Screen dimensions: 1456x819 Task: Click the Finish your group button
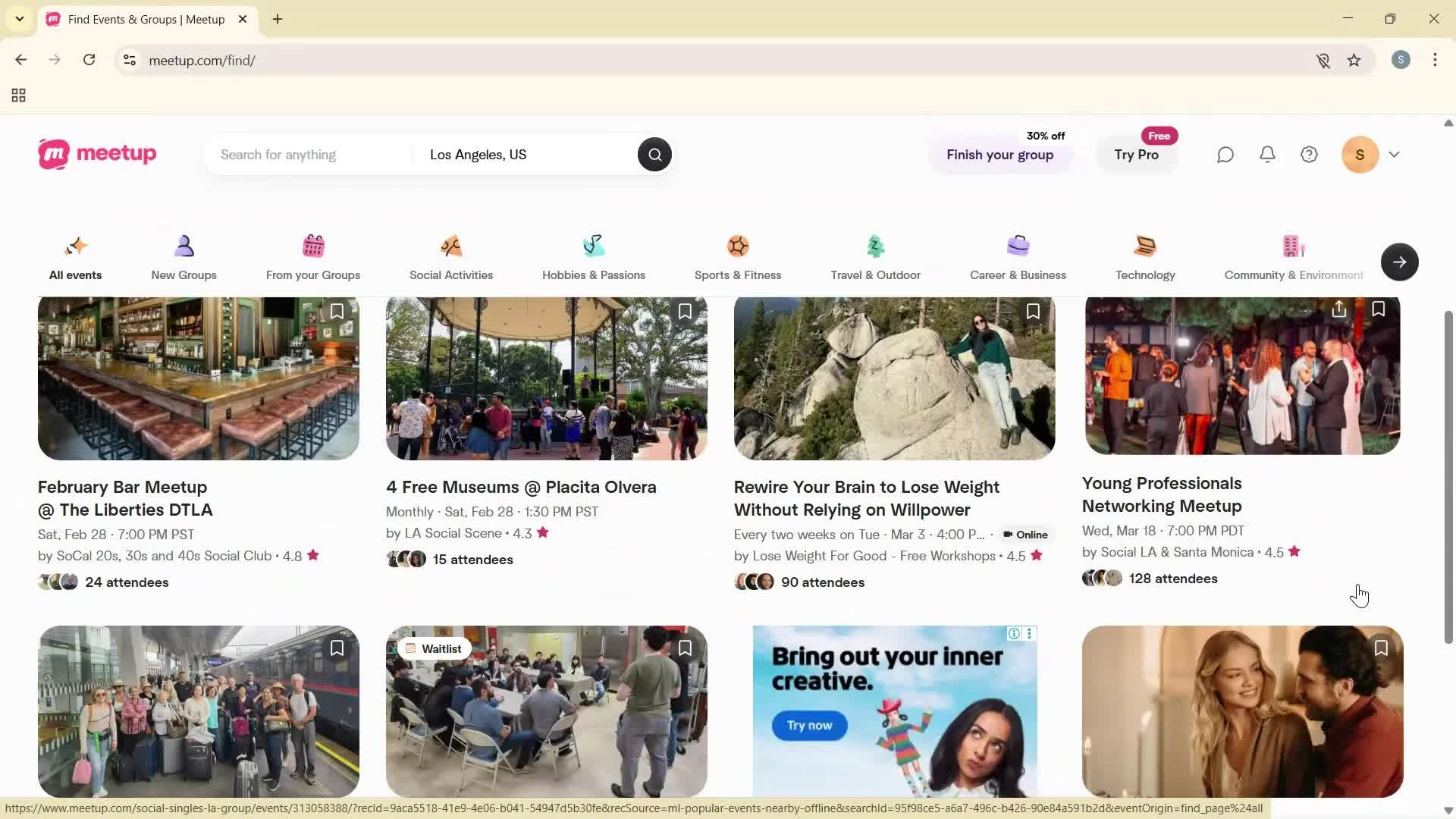coord(999,155)
